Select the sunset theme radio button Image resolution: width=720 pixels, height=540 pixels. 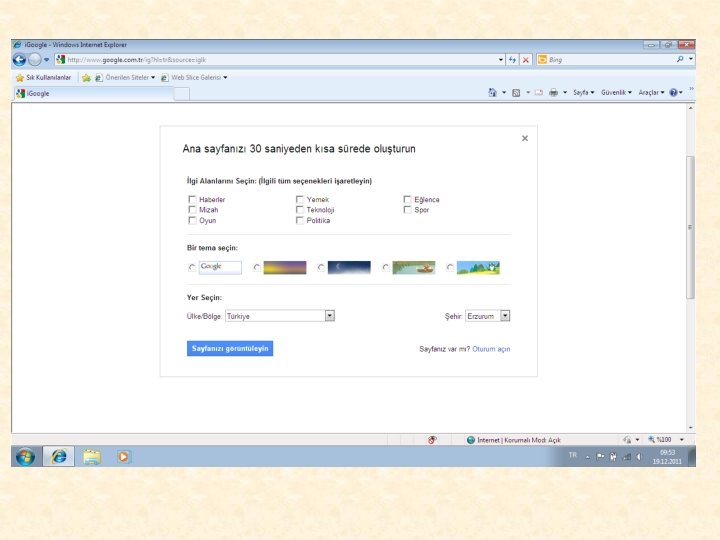257,267
